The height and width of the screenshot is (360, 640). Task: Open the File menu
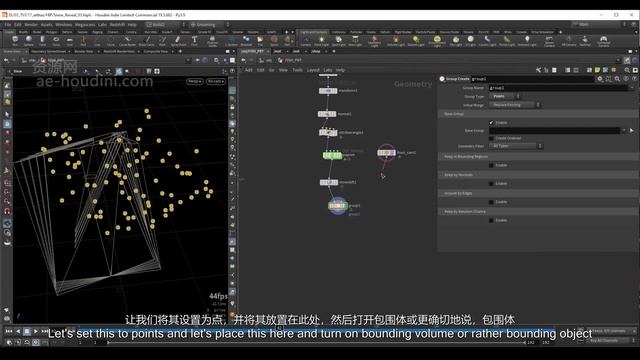(x=8, y=25)
